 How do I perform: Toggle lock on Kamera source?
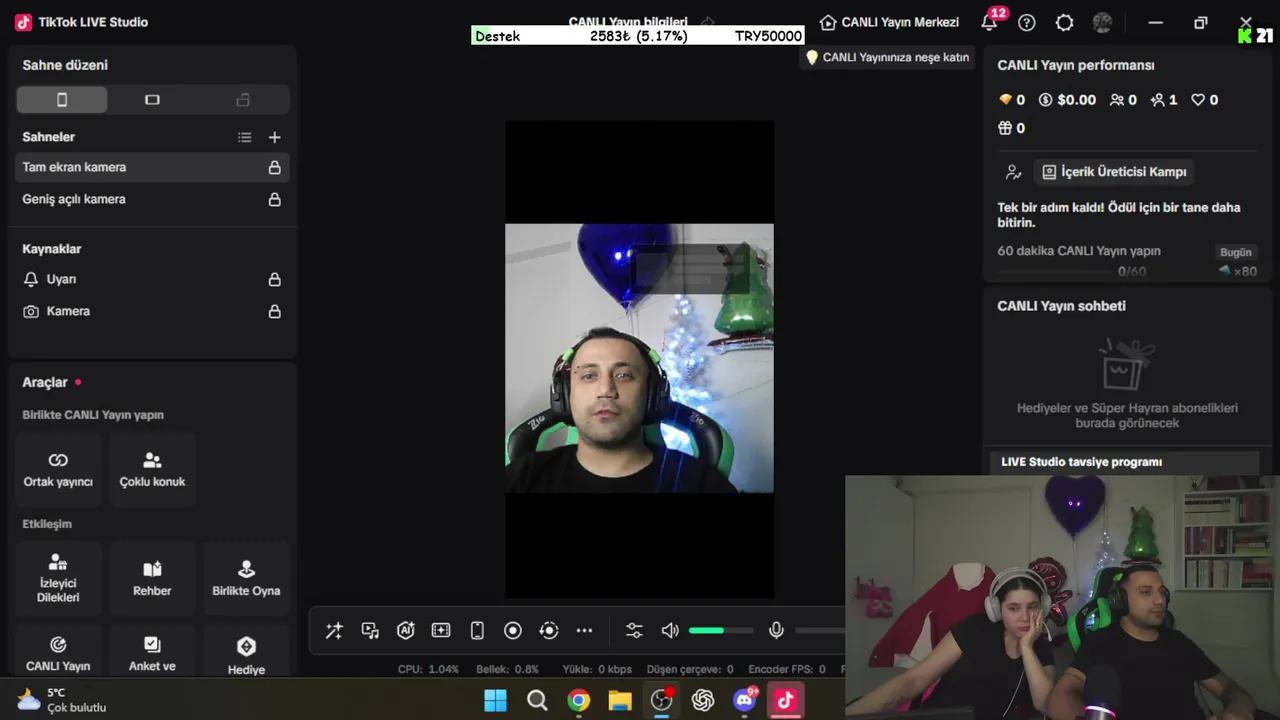pyautogui.click(x=274, y=311)
